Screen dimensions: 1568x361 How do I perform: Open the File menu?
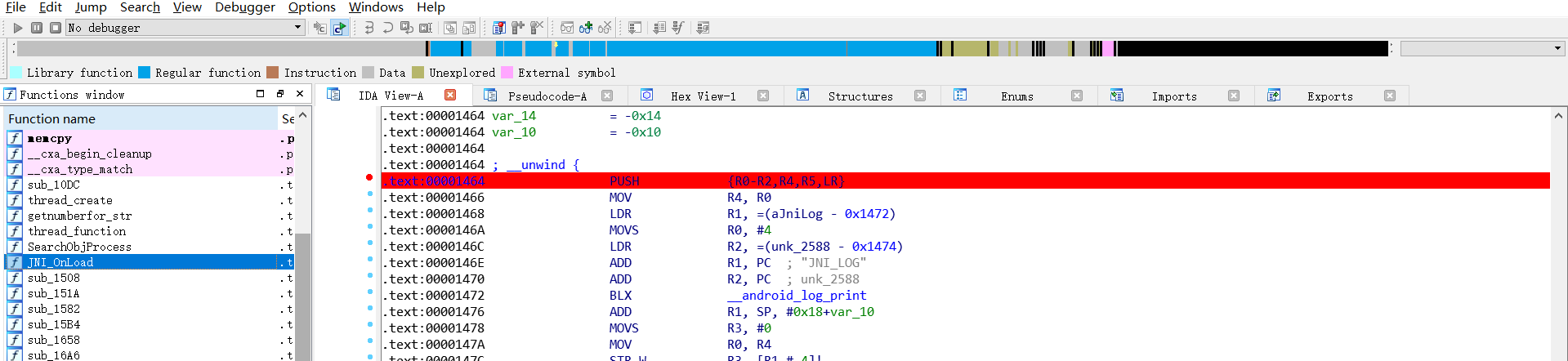(16, 7)
